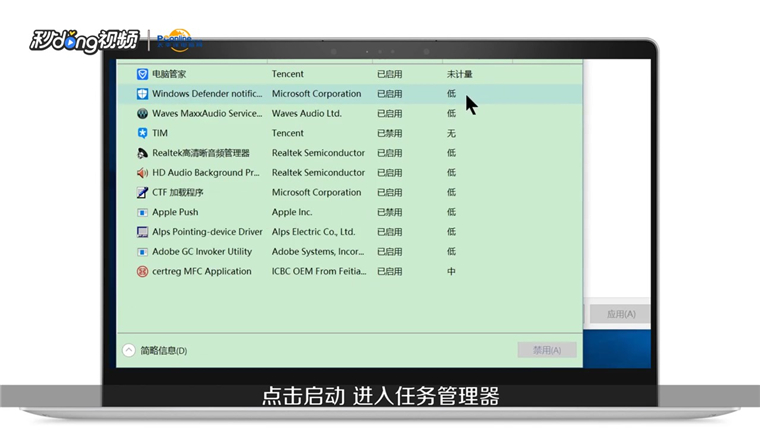
Task: Select Alps Pointing-device Driver entry name
Action: click(207, 232)
